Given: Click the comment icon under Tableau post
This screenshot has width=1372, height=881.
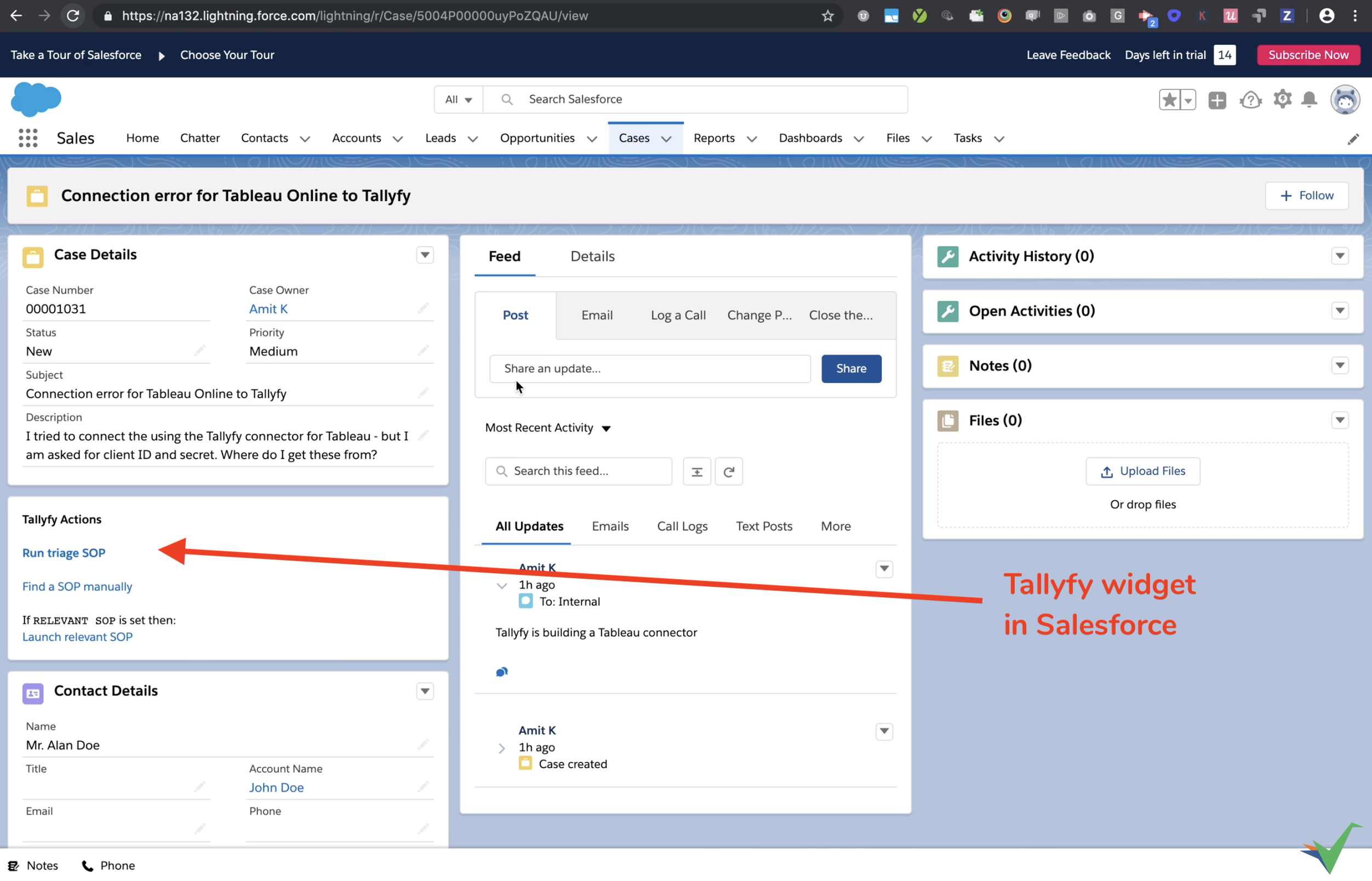Looking at the screenshot, I should pyautogui.click(x=502, y=672).
